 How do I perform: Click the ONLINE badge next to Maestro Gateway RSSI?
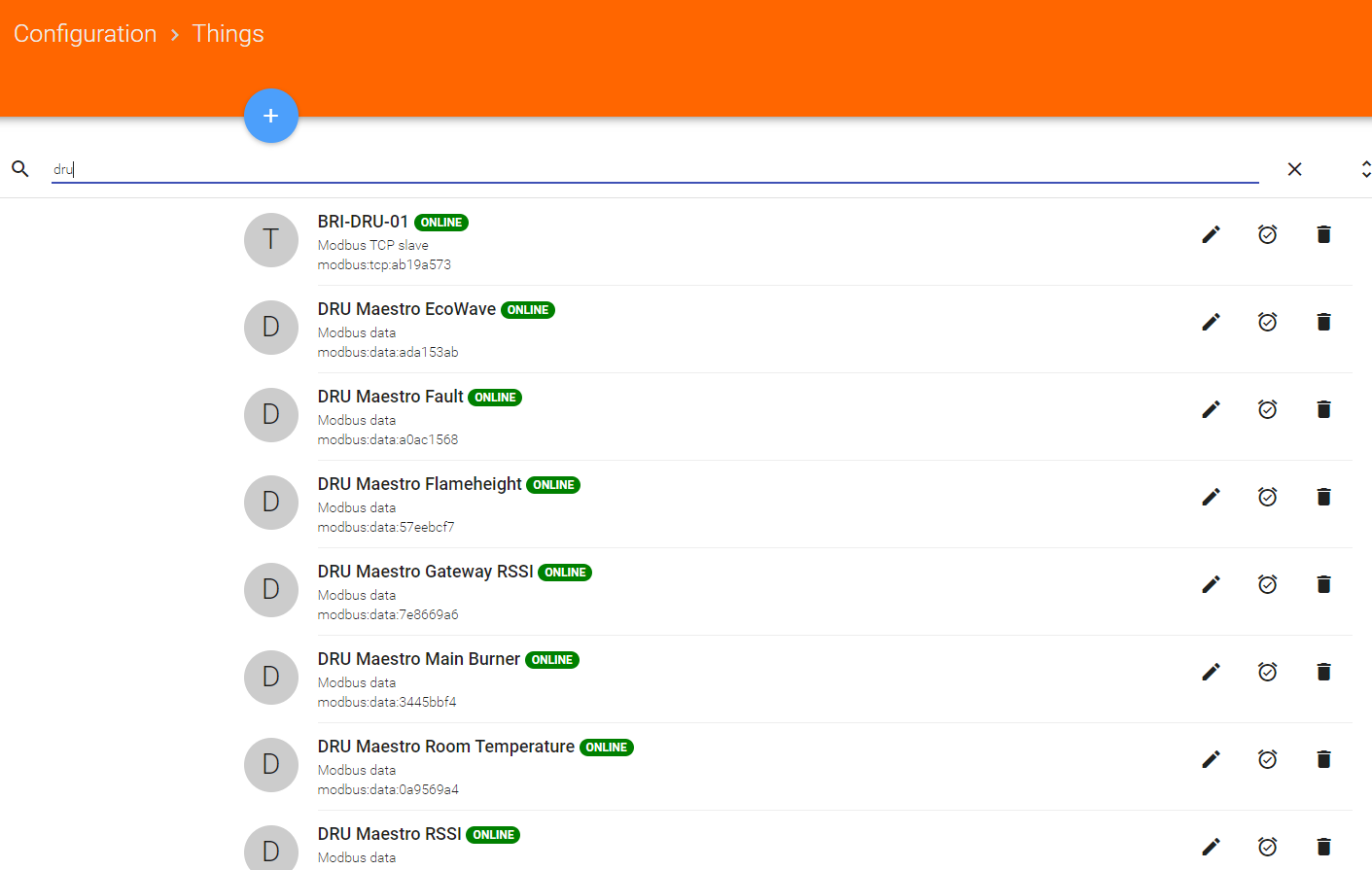point(565,573)
